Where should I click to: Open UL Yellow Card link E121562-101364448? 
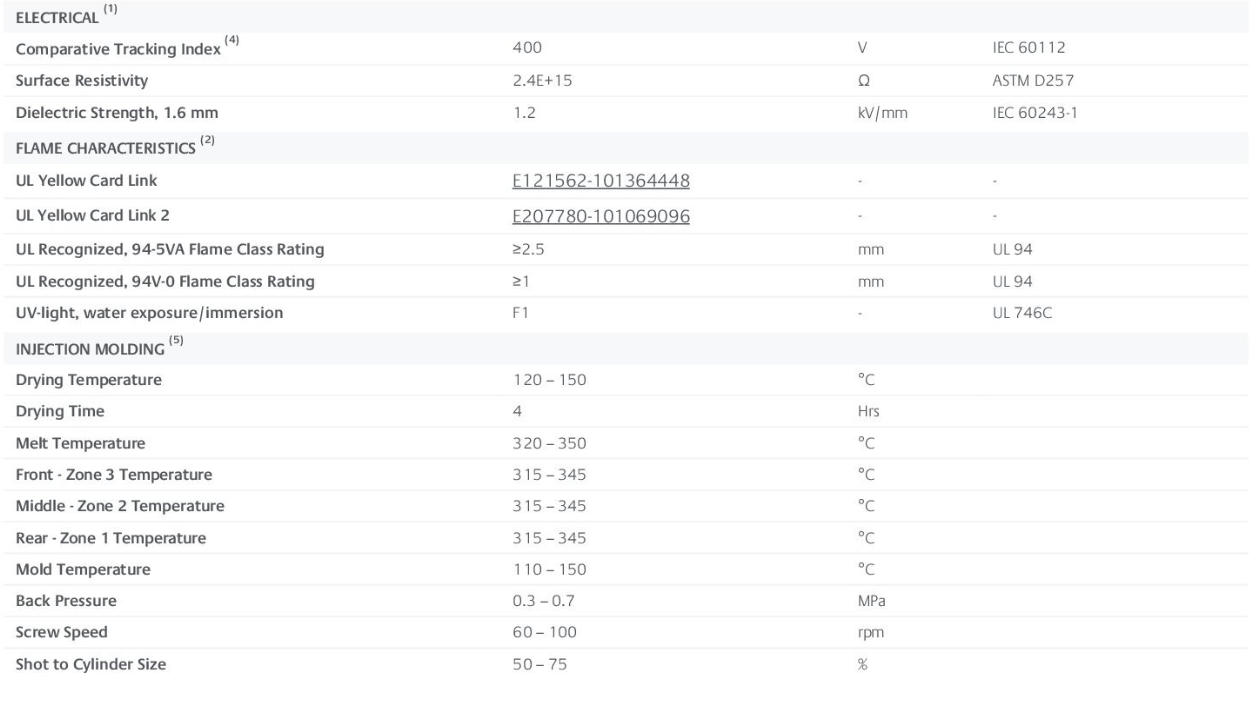tap(600, 181)
